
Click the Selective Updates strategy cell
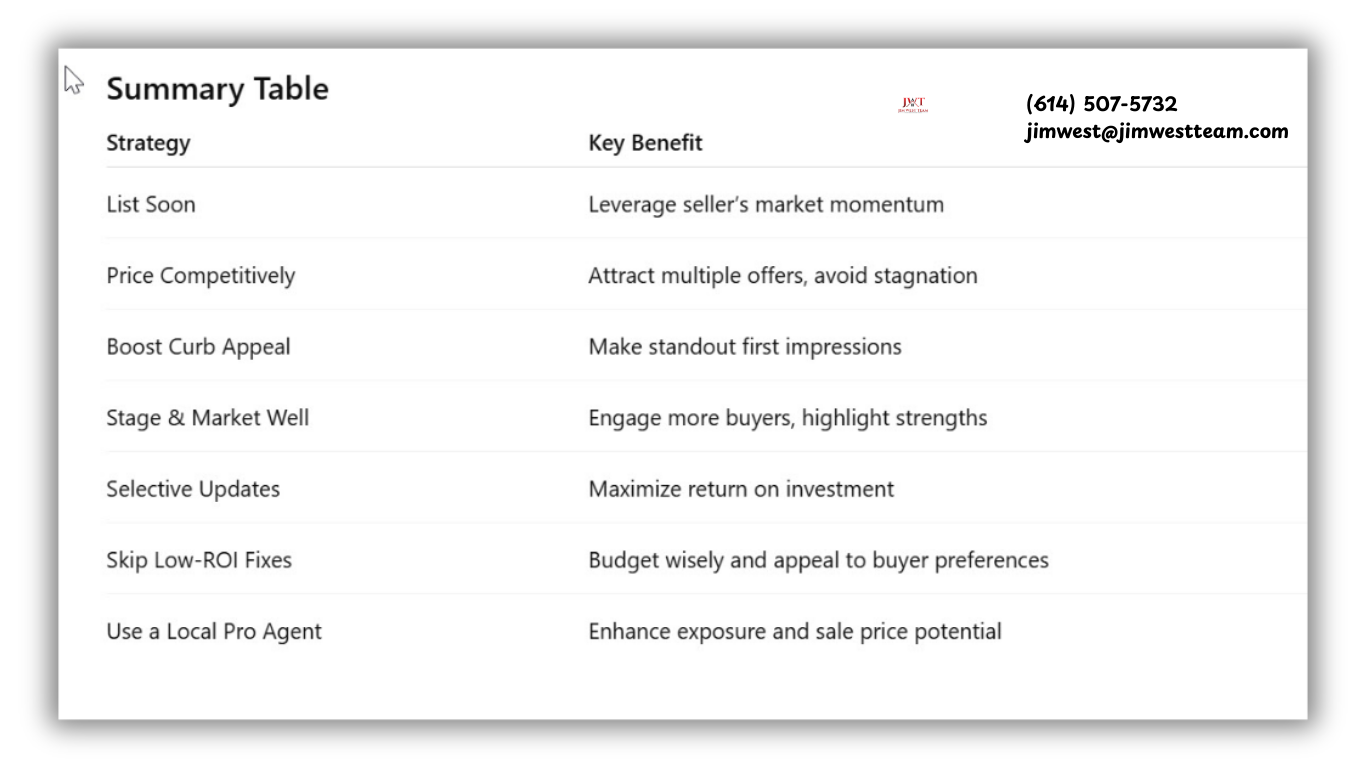click(193, 489)
